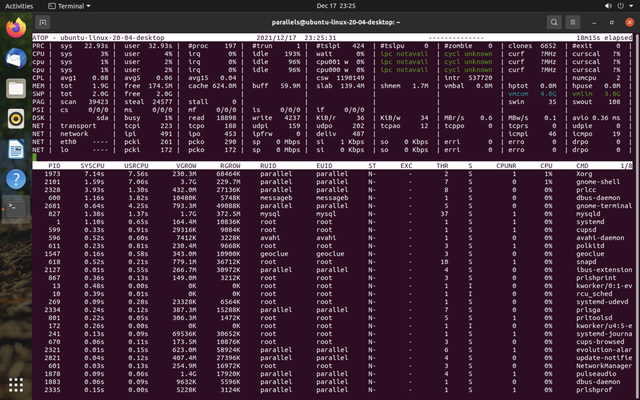Click the mysqld command entry
The width and height of the screenshot is (640, 400).
click(588, 214)
